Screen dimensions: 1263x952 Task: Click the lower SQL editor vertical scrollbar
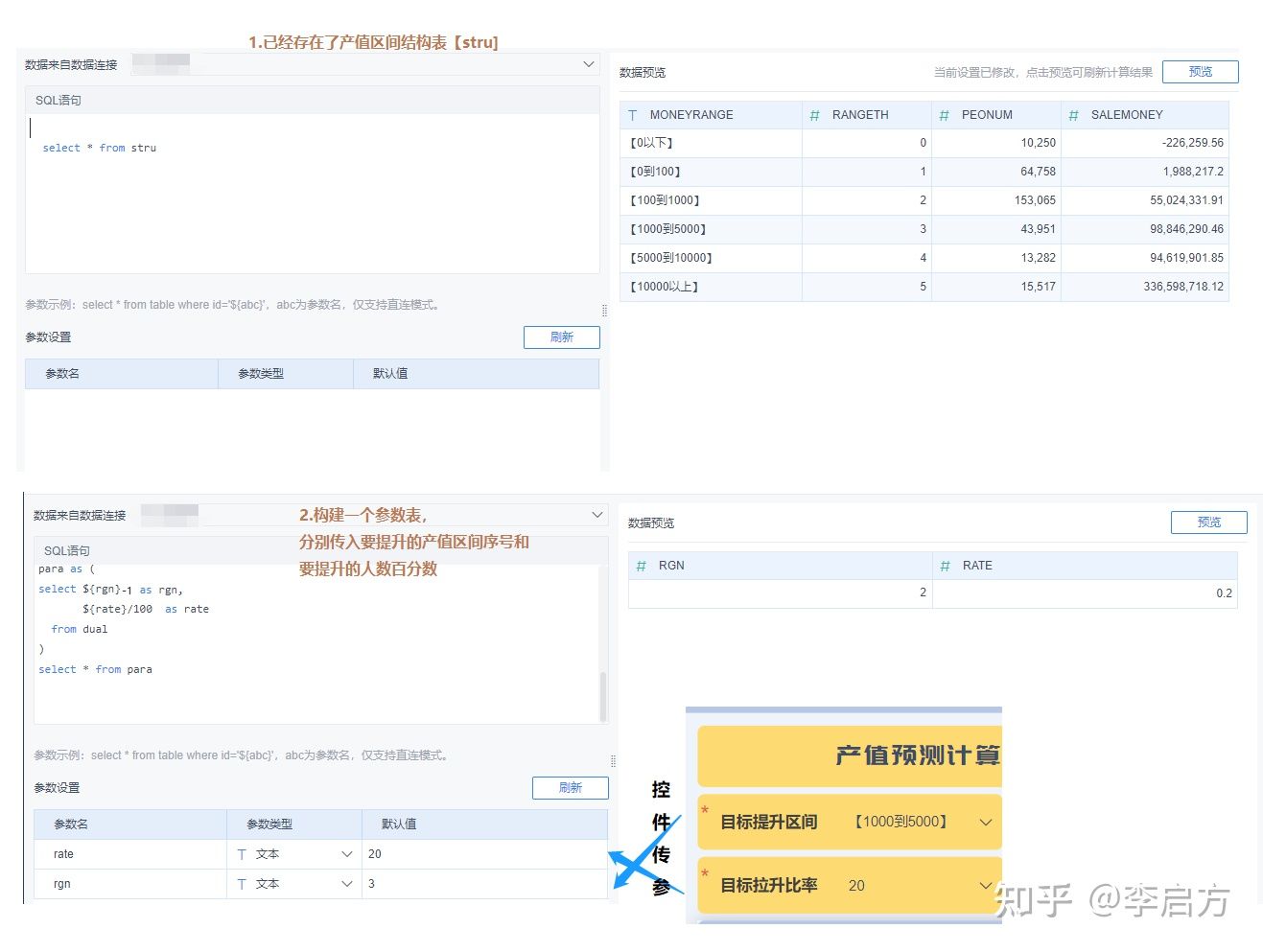click(x=603, y=696)
